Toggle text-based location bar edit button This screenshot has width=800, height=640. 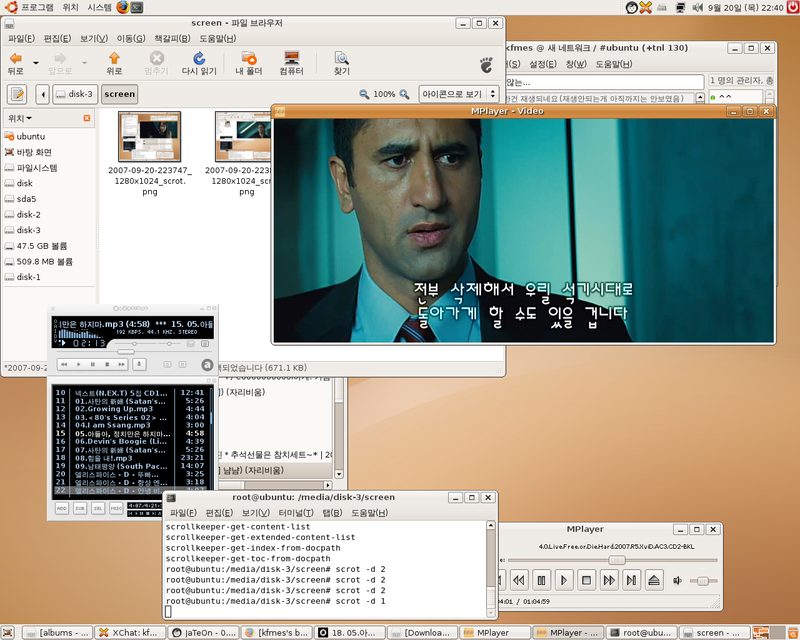[17, 94]
